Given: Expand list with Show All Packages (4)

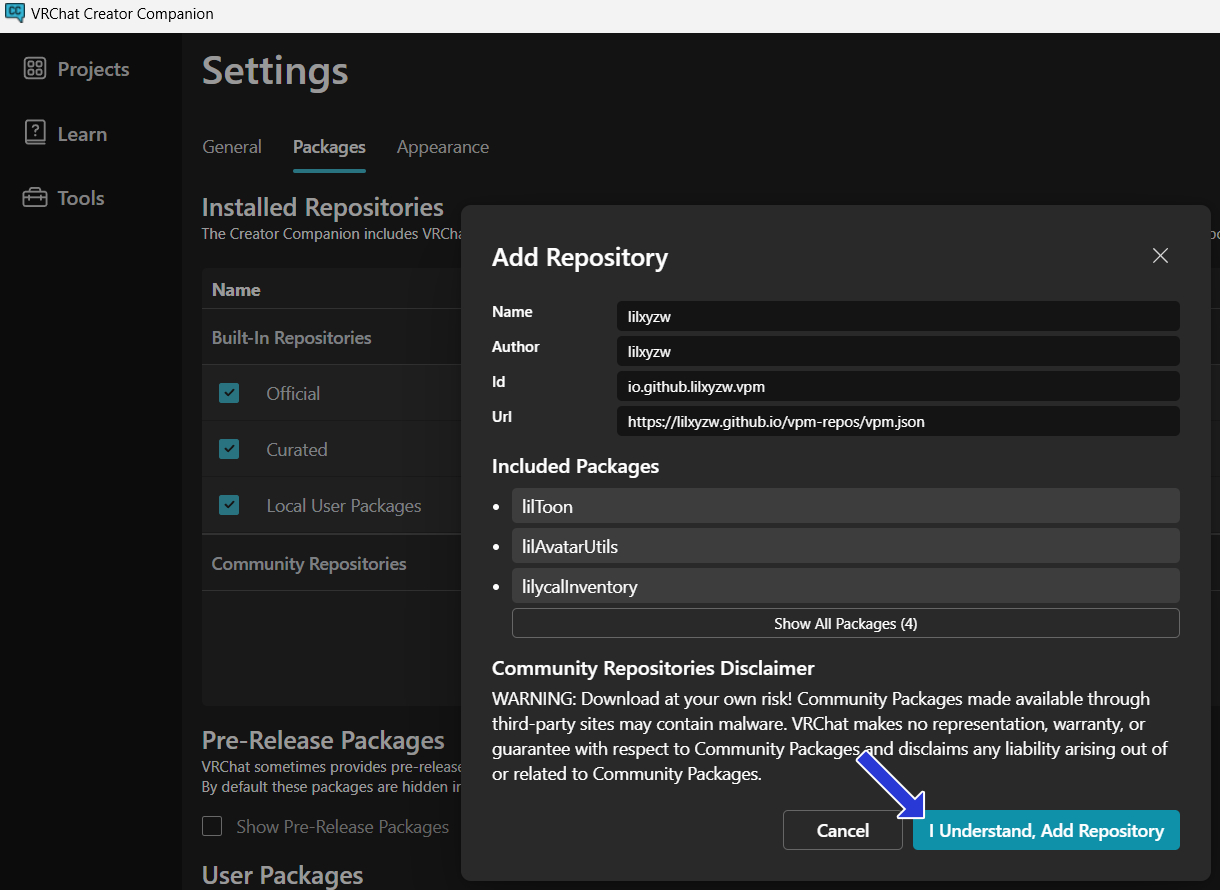Looking at the screenshot, I should pos(845,623).
